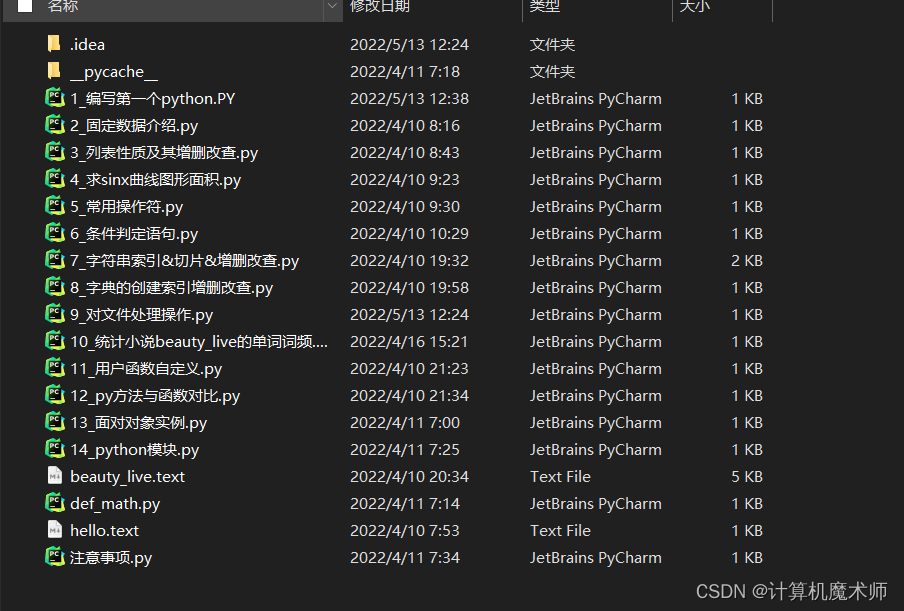Click PyCharm icon of 1_编写第一个python.PY
This screenshot has width=904, height=611.
coord(55,98)
